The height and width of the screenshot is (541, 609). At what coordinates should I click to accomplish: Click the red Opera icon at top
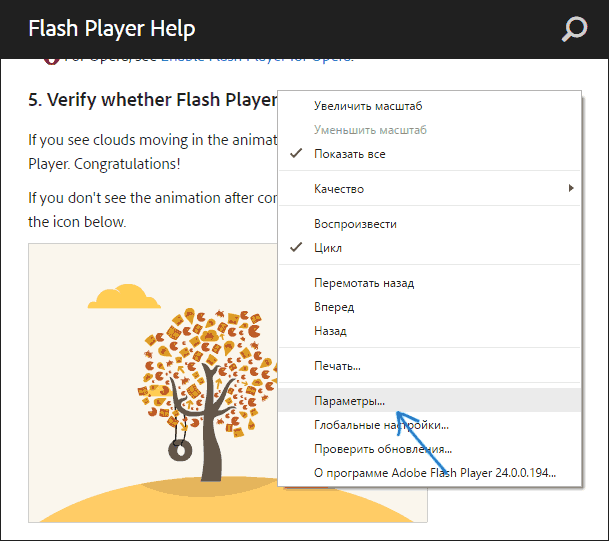pos(50,60)
